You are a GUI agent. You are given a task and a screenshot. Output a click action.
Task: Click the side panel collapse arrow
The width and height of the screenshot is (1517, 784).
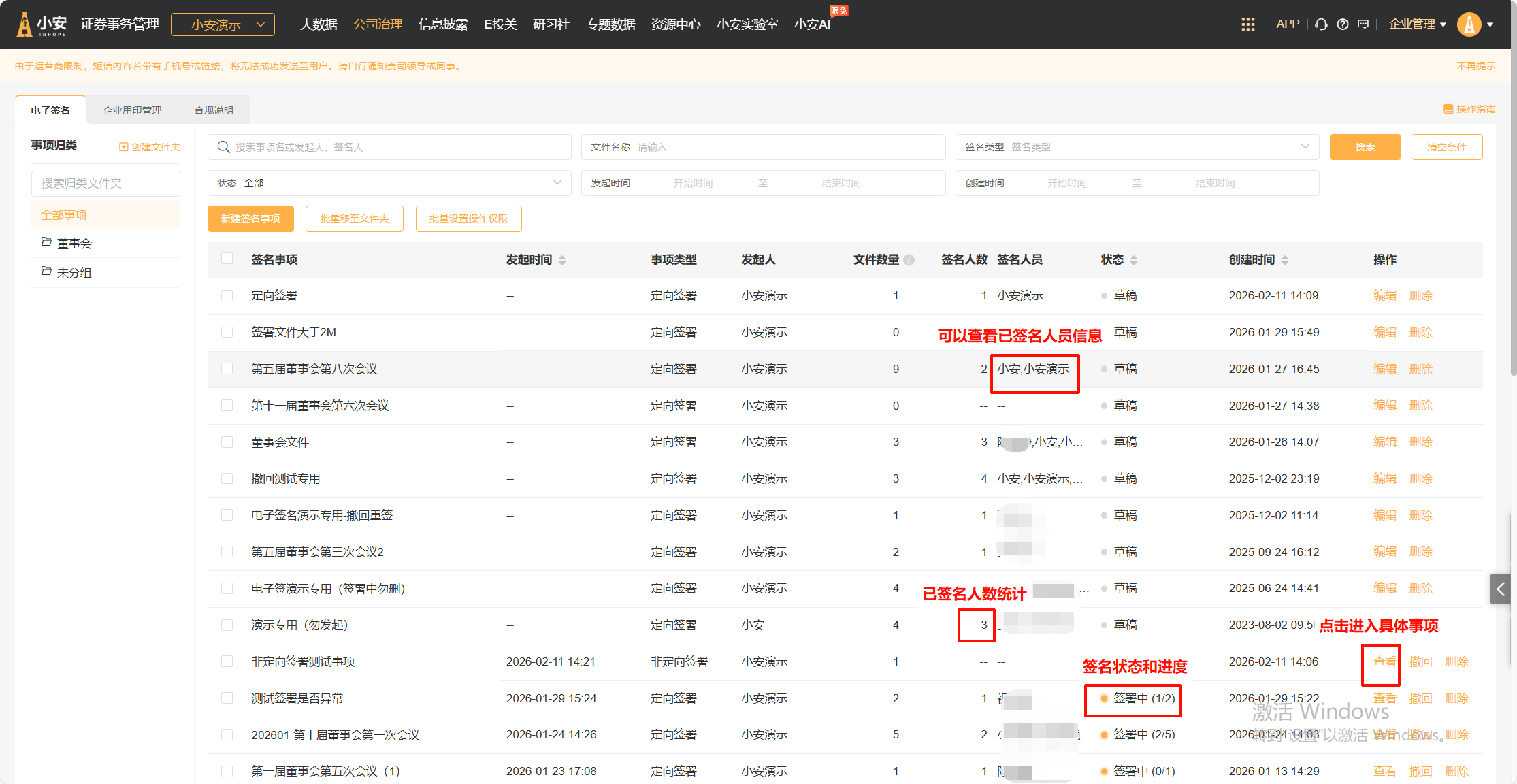[1500, 589]
